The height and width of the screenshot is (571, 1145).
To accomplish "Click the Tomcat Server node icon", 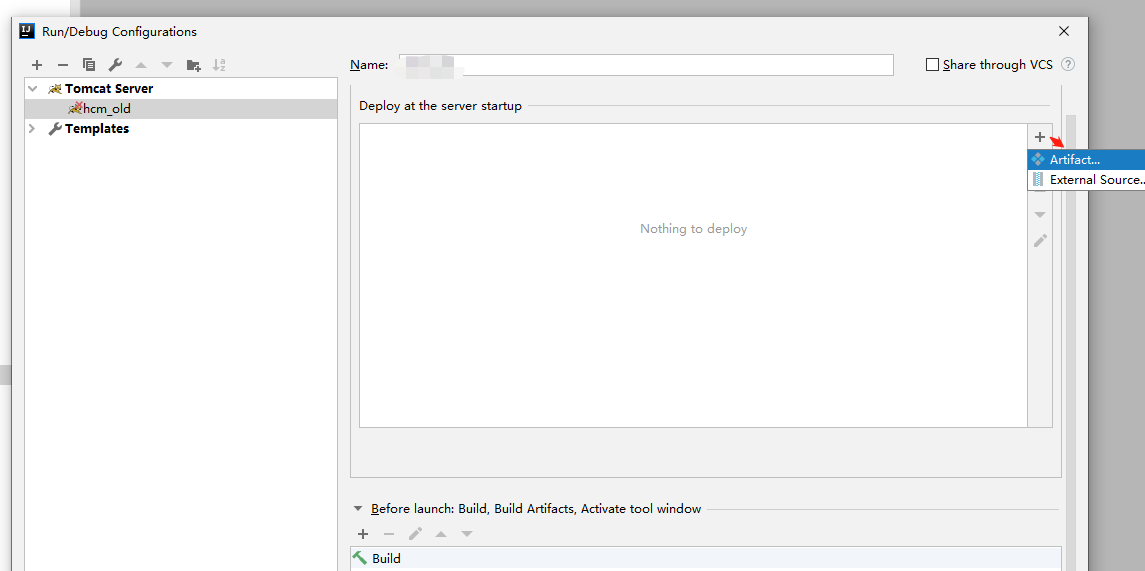I will 55,88.
